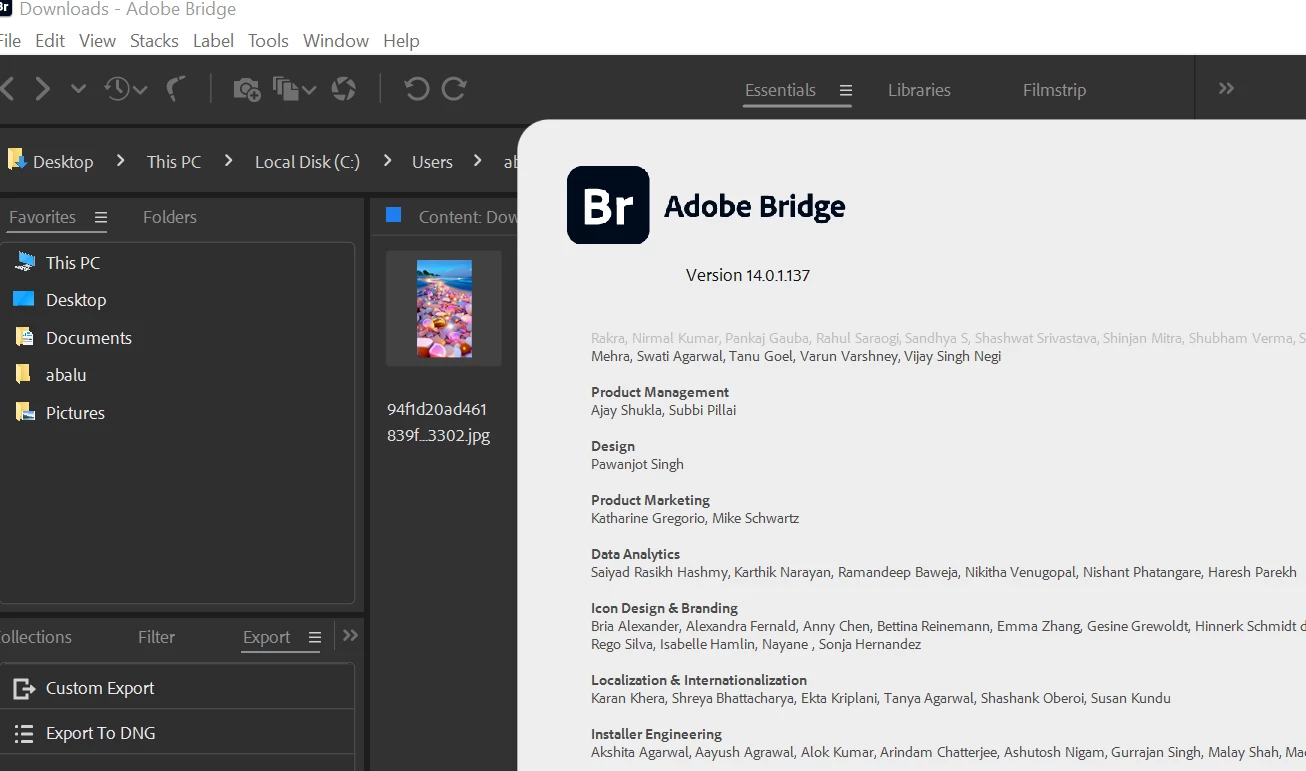1306x771 pixels.
Task: Click the Content panel tab
Action: click(x=467, y=217)
